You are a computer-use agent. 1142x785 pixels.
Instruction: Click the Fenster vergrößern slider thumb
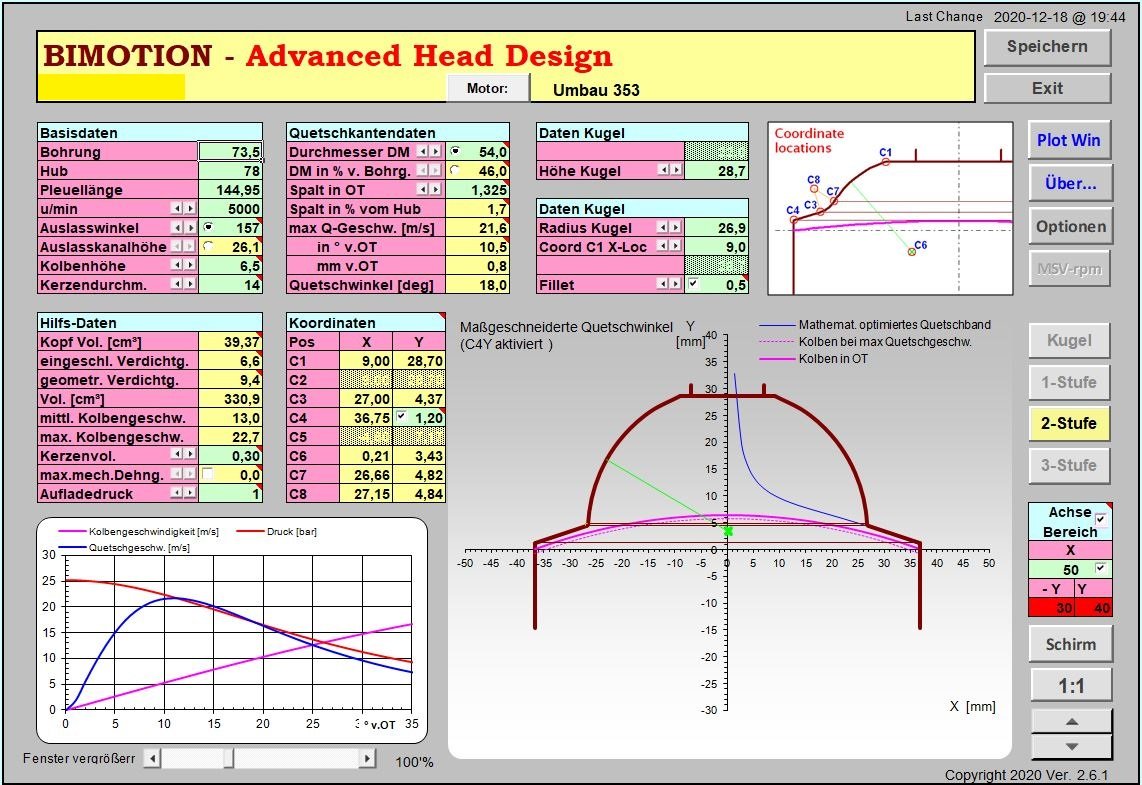tap(228, 759)
